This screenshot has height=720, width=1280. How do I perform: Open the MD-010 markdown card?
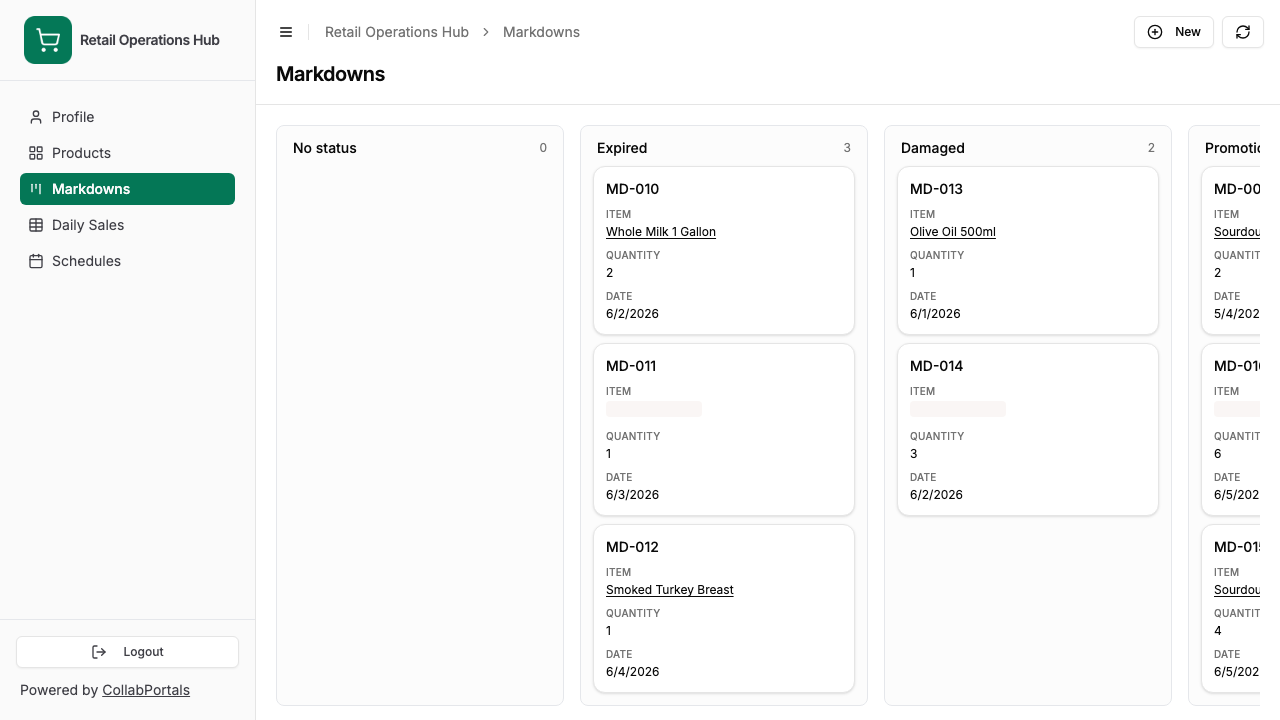(724, 251)
